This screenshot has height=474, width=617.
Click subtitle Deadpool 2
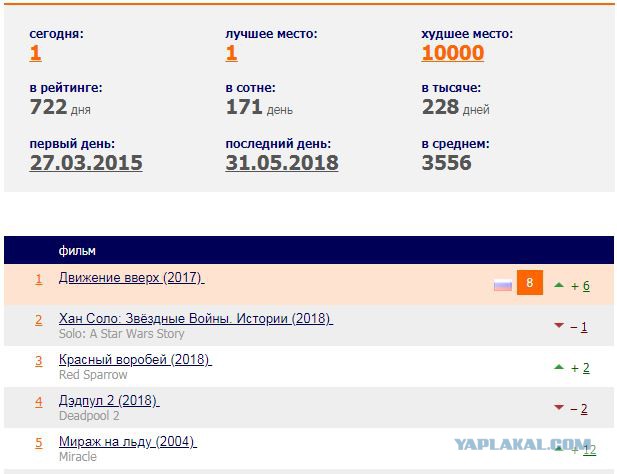coord(89,416)
